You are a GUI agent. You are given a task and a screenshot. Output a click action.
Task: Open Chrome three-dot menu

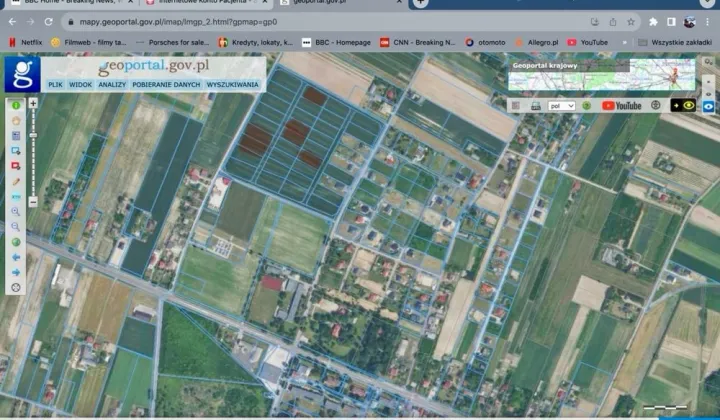coord(708,22)
